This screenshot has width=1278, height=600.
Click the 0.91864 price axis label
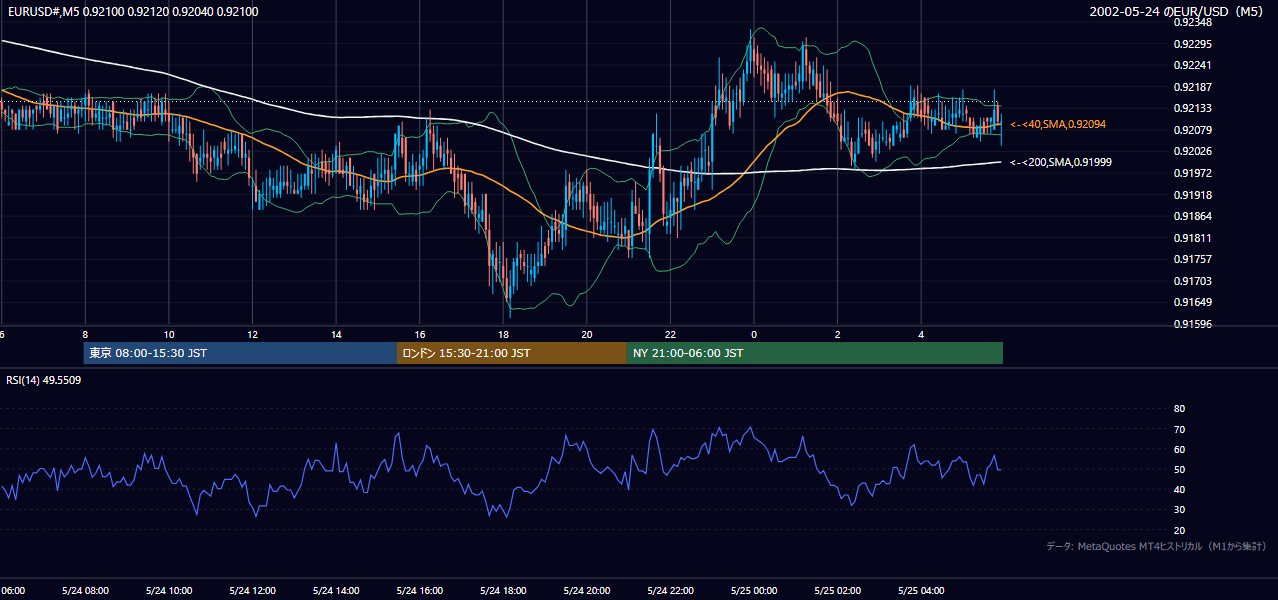click(x=1194, y=216)
